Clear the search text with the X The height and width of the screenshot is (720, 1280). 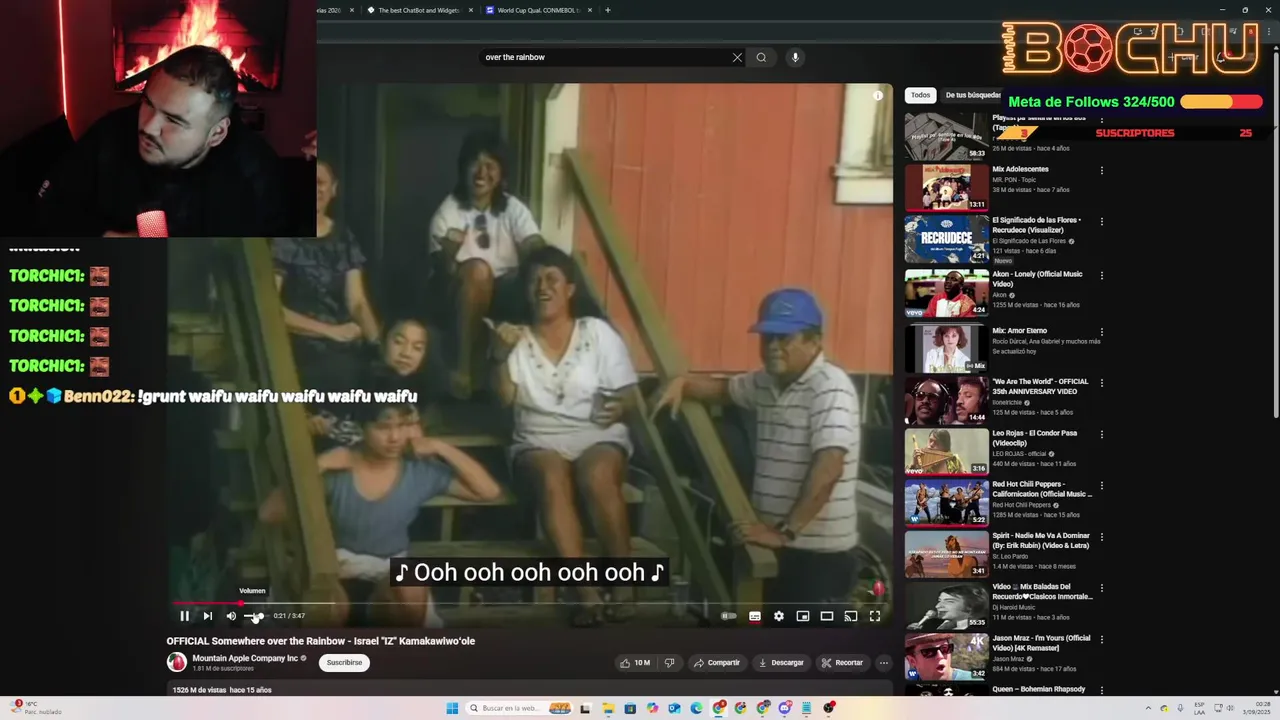pos(737,57)
